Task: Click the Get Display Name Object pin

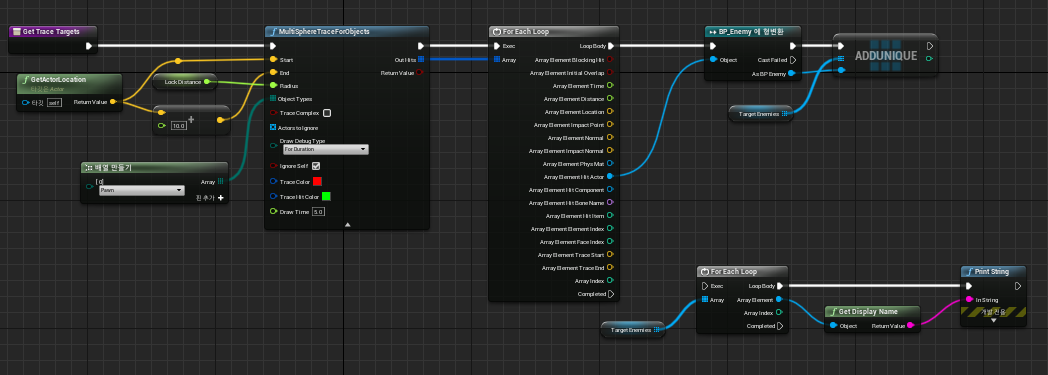Action: coord(833,326)
